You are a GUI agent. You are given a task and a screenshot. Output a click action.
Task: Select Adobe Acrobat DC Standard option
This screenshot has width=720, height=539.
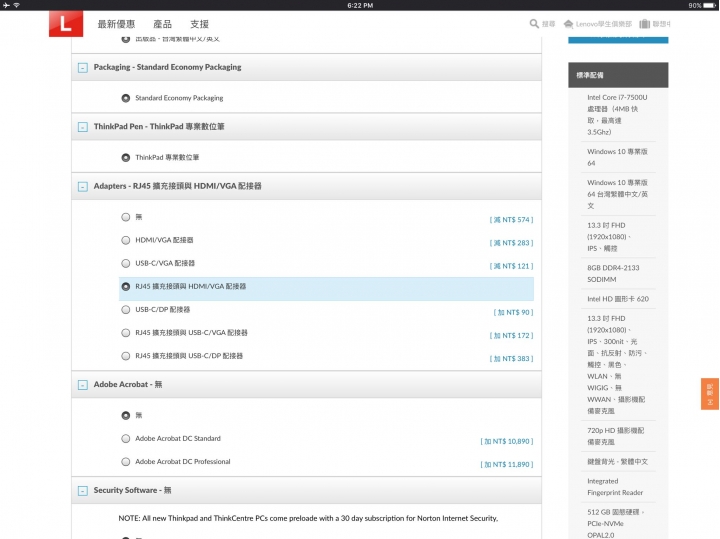coord(125,438)
